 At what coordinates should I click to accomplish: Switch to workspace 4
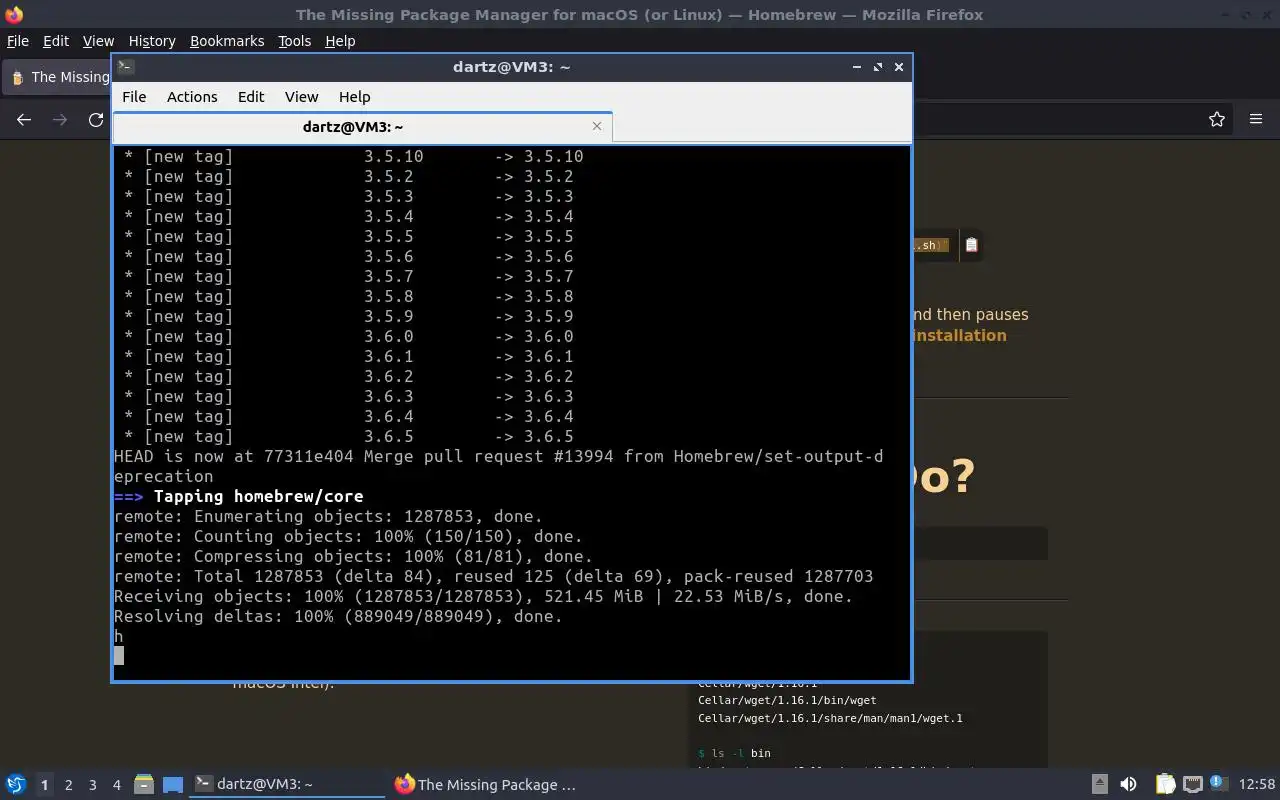point(117,785)
